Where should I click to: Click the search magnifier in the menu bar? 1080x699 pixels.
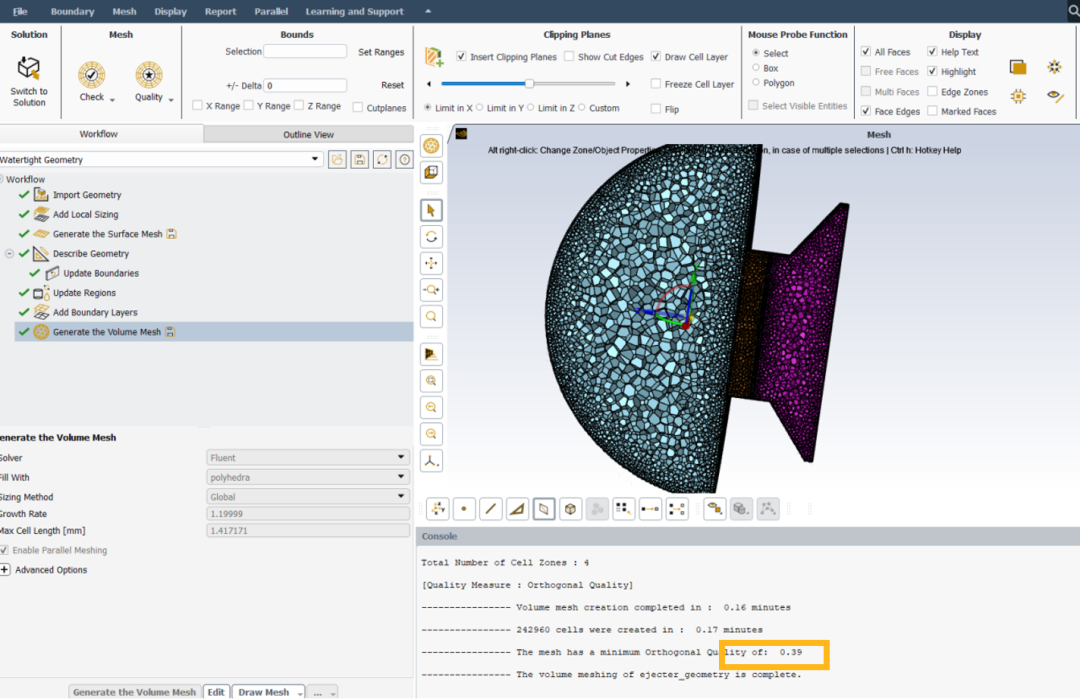[1073, 11]
